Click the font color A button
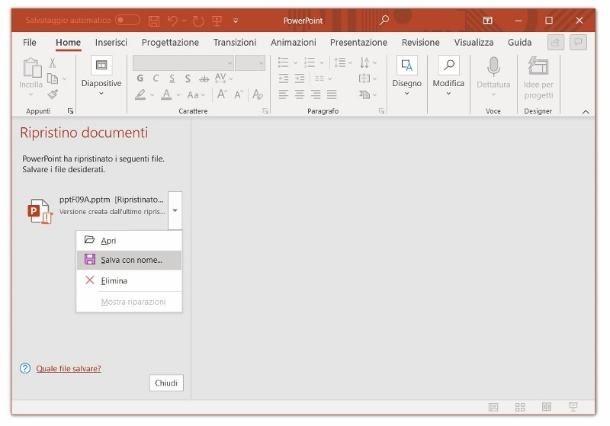This screenshot has width=610, height=426. tap(167, 95)
